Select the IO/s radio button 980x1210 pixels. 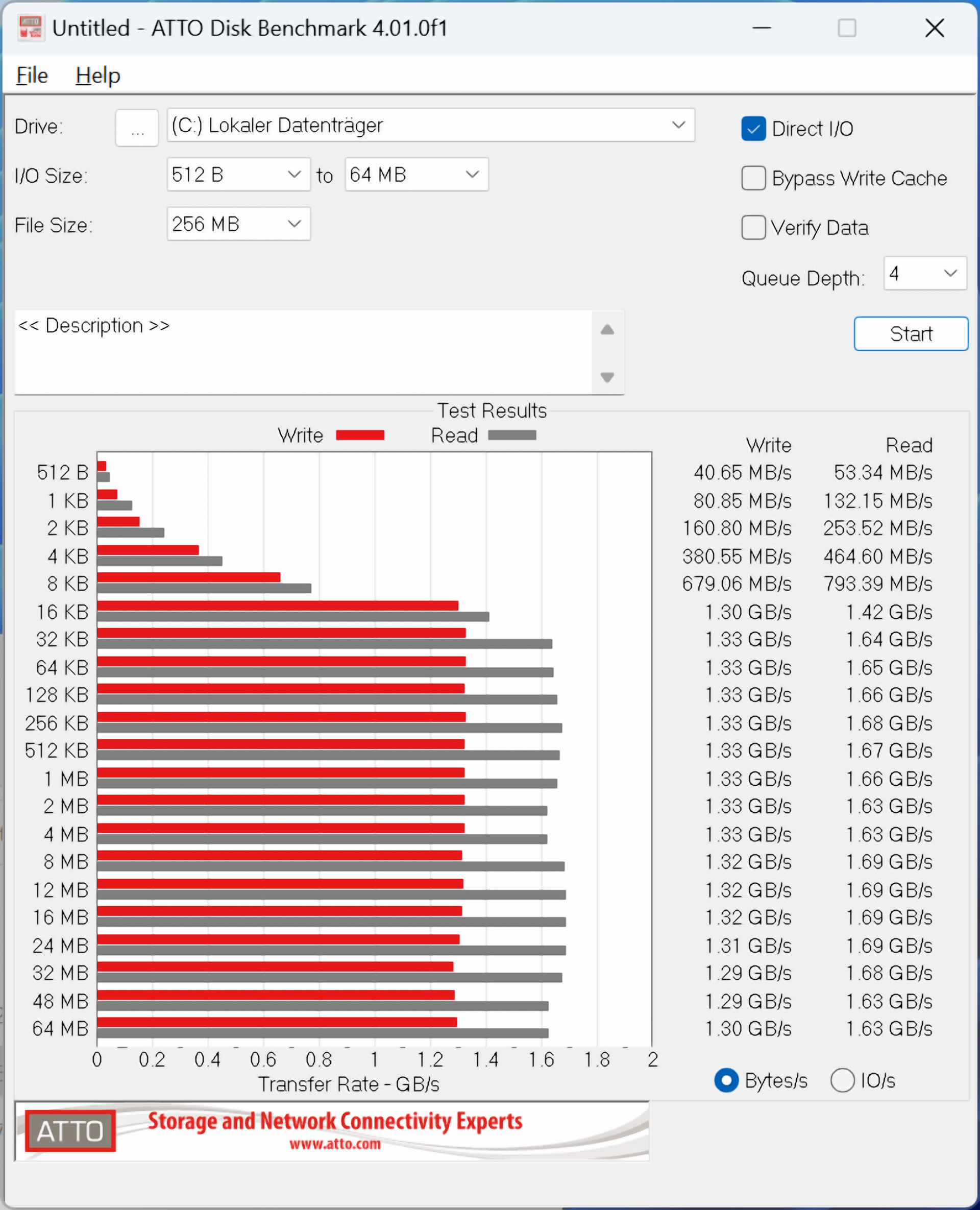coord(842,1080)
